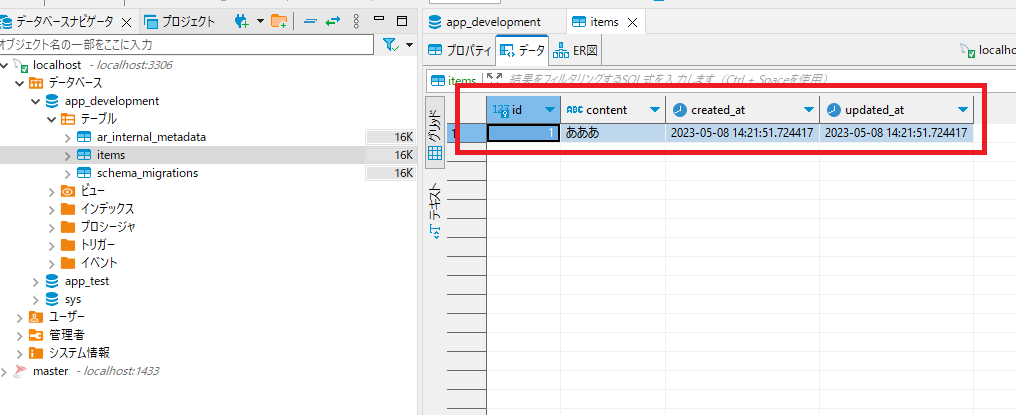
Task: Expand the トリガー folder
Action: pos(52,245)
